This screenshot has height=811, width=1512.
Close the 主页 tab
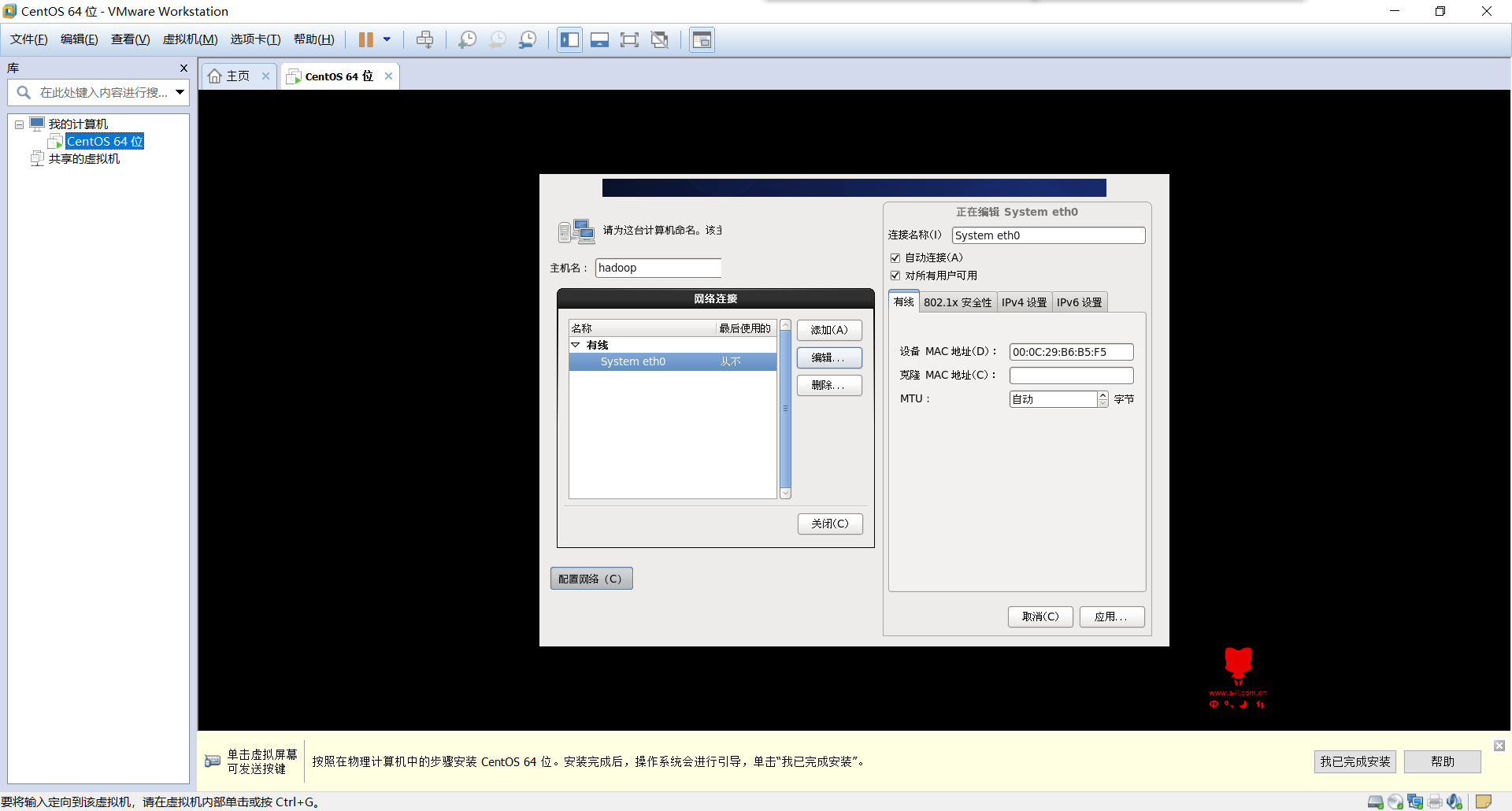(266, 76)
